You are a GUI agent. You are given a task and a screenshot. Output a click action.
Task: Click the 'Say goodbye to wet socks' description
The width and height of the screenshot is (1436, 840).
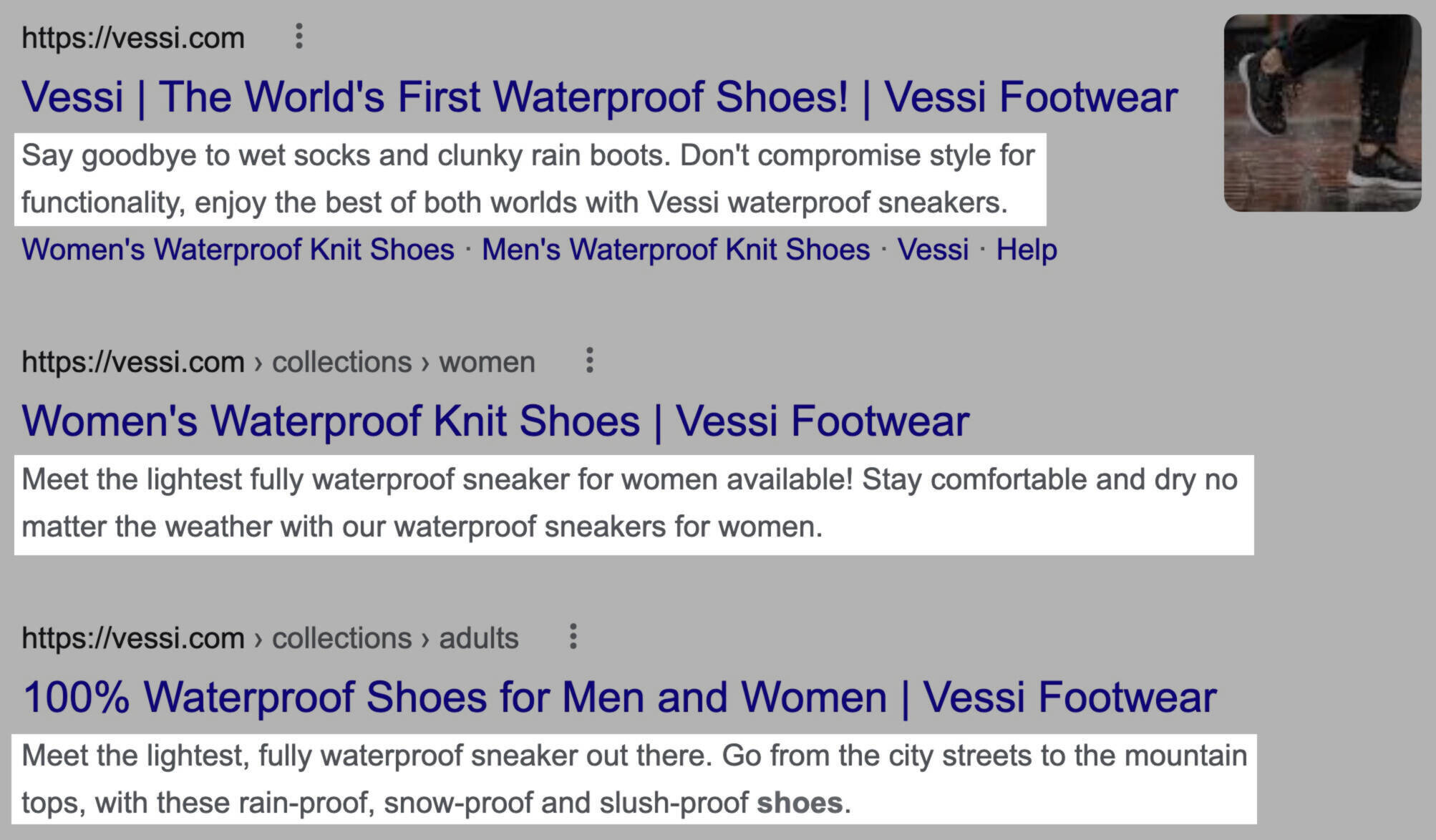coord(530,179)
